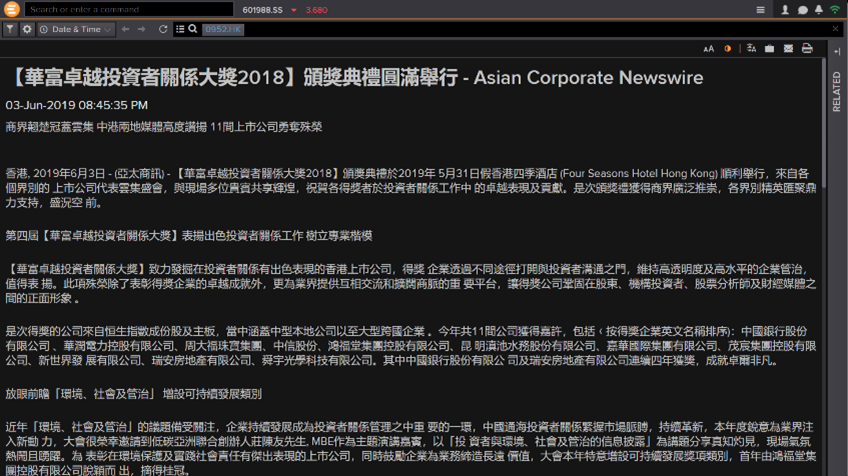Check the green connection status icon

[x=835, y=10]
